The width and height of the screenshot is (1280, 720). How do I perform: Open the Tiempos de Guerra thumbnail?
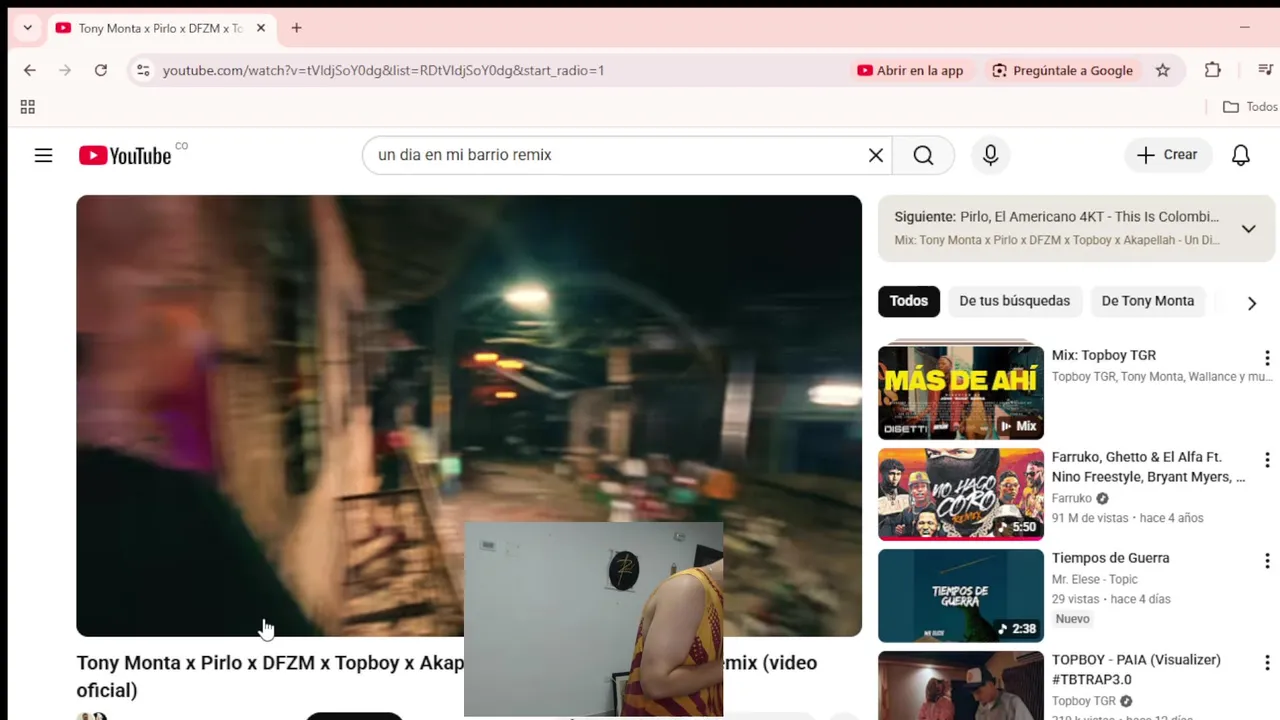961,596
